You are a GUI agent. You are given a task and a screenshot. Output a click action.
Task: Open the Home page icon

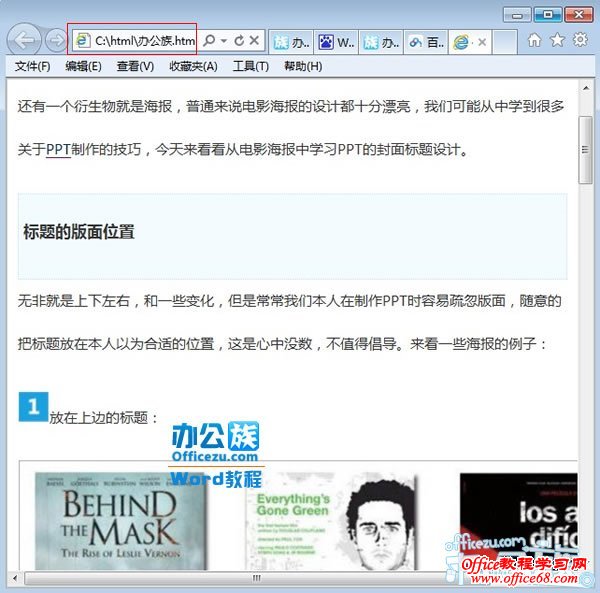pos(535,40)
